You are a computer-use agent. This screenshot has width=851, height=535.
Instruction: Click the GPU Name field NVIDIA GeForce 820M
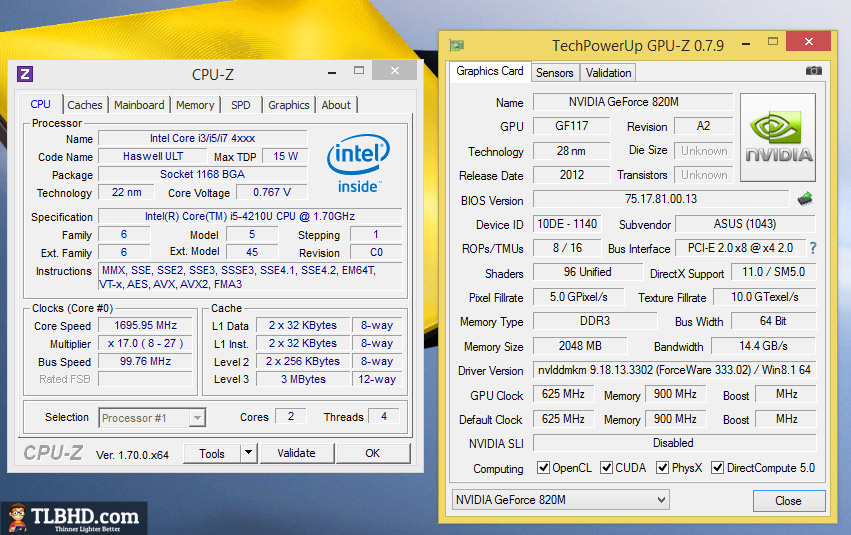[633, 102]
